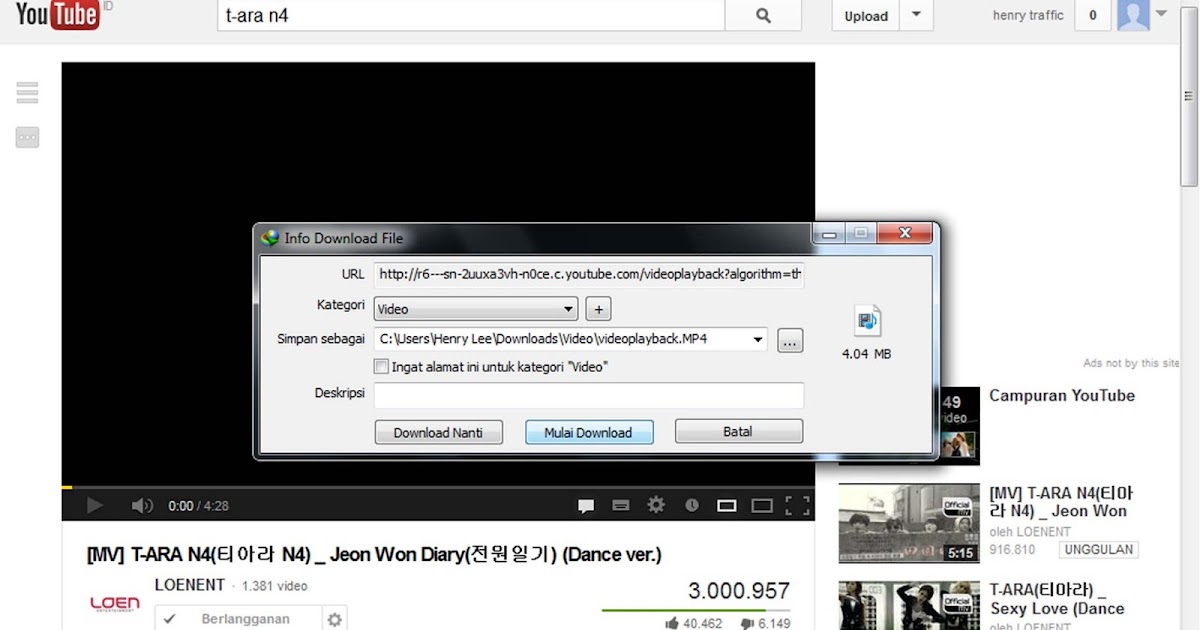The image size is (1200, 630).
Task: Check 'Ingat alamat ini untuk kategori' checkbox
Action: click(381, 366)
